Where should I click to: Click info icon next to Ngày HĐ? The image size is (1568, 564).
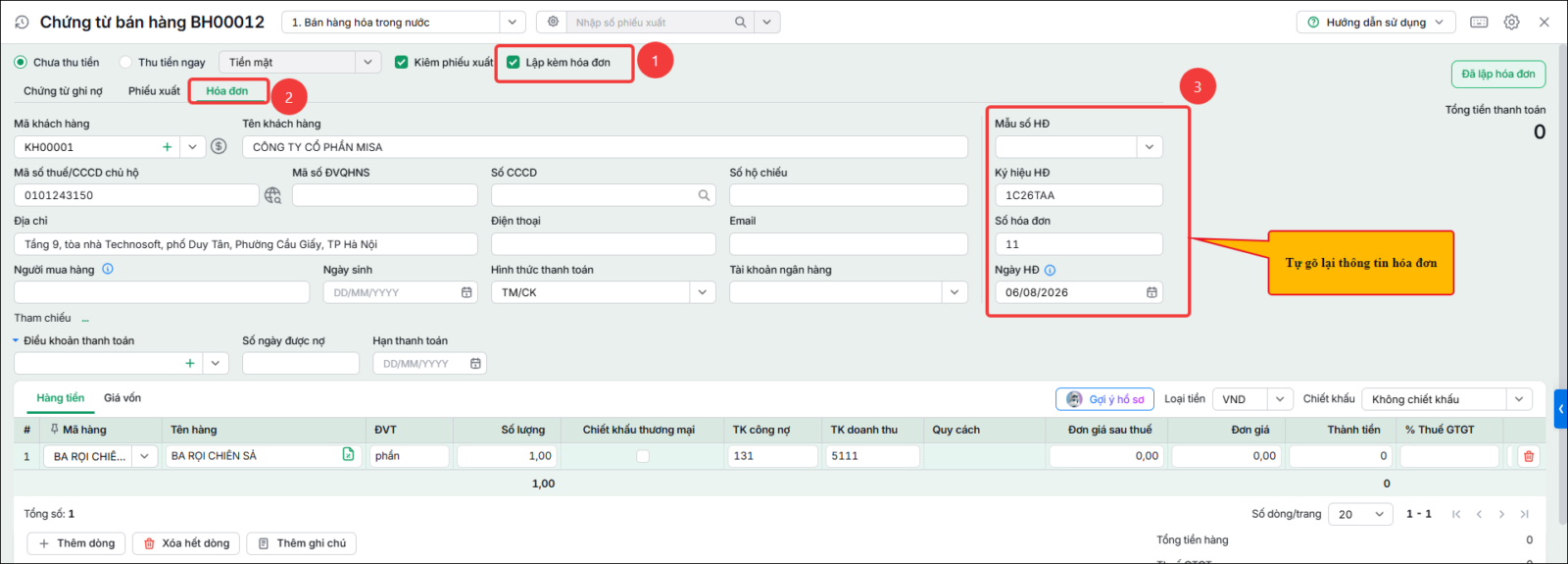1050,270
